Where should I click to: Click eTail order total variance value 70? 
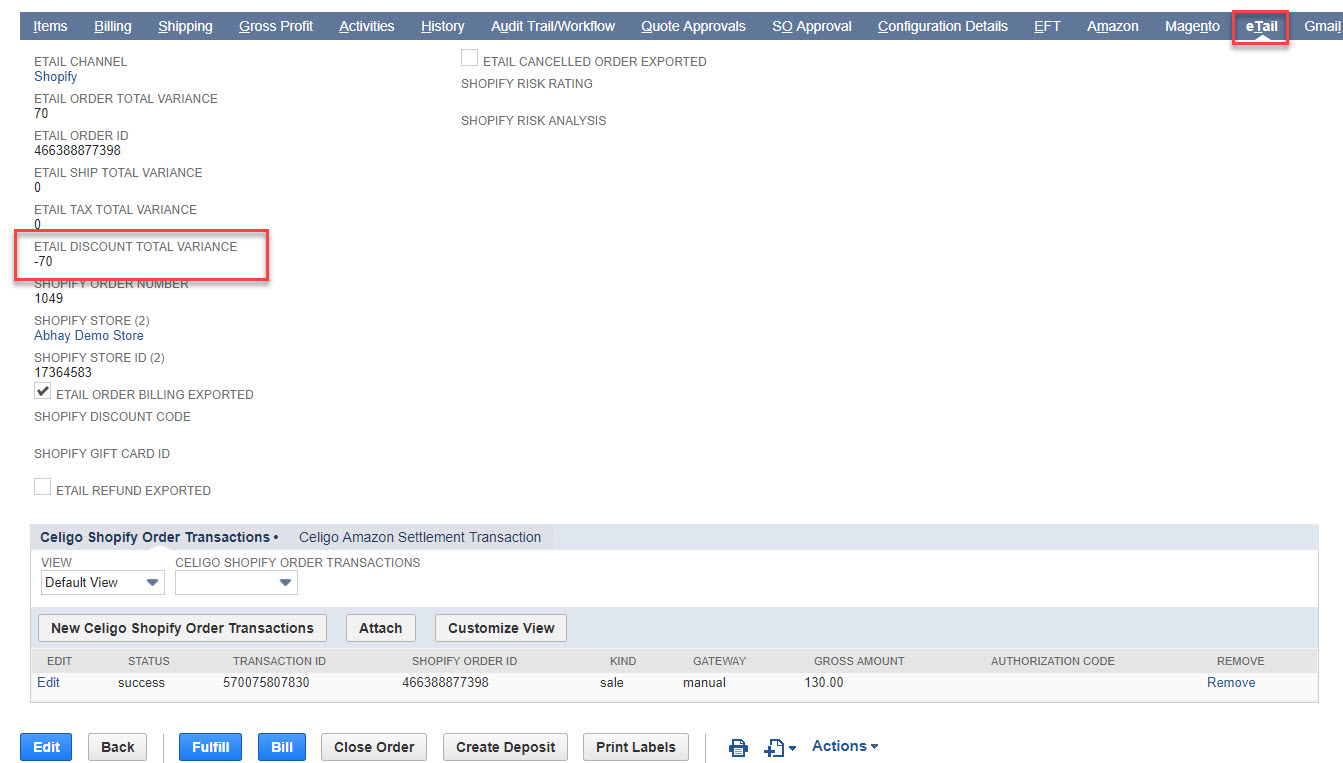point(41,113)
